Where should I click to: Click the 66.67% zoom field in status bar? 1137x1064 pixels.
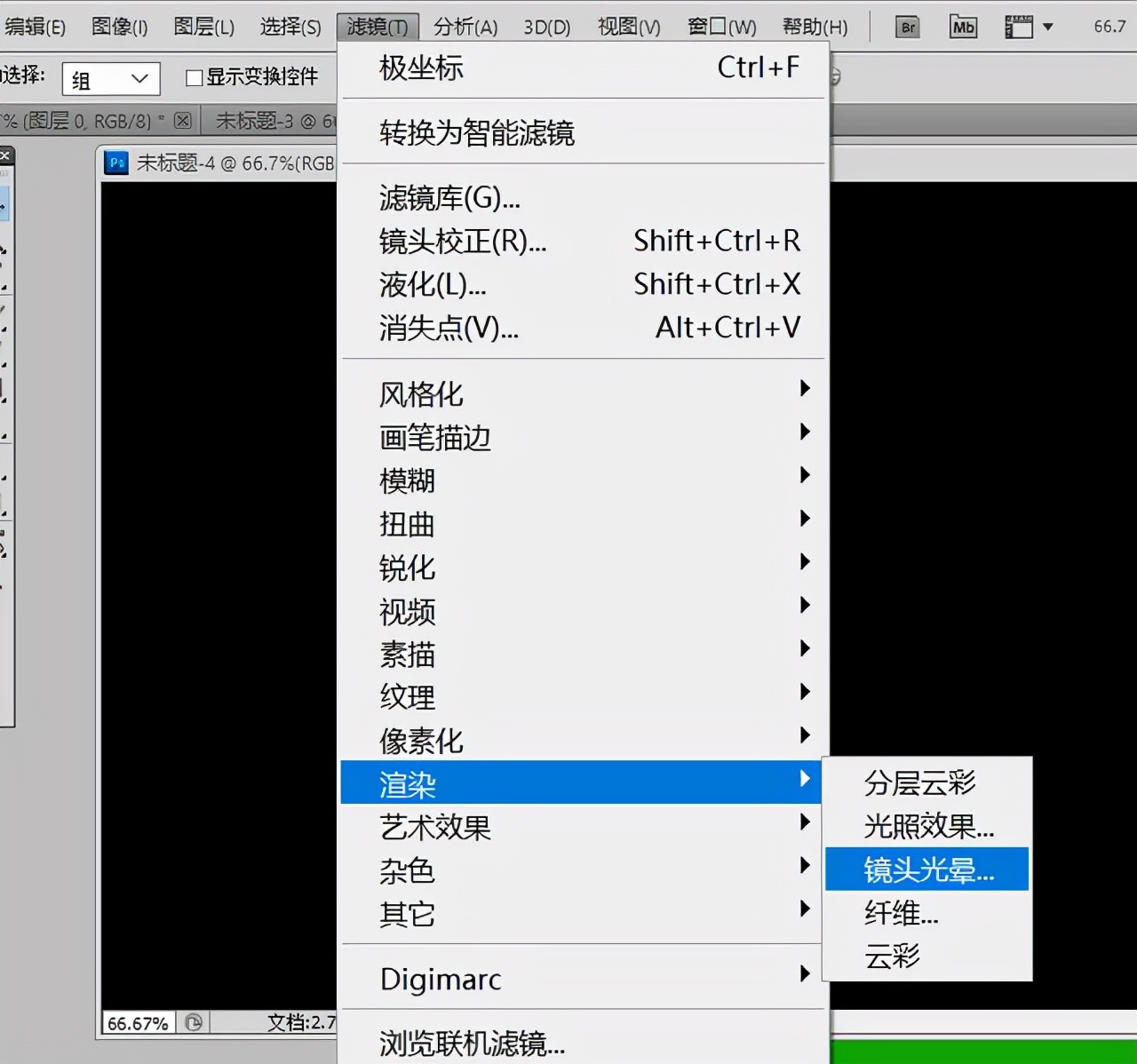click(136, 1022)
